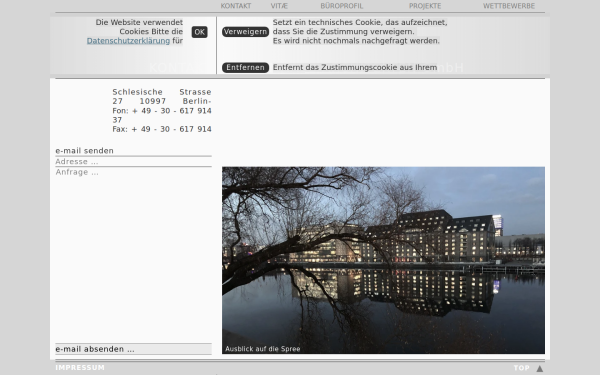Click the 'Schlesische Strasse' address line

pos(162,92)
